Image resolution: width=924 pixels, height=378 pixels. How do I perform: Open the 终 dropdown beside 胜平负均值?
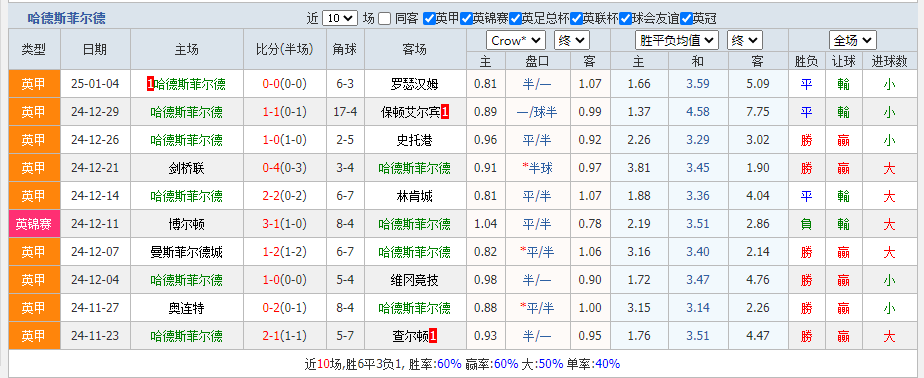tap(745, 41)
